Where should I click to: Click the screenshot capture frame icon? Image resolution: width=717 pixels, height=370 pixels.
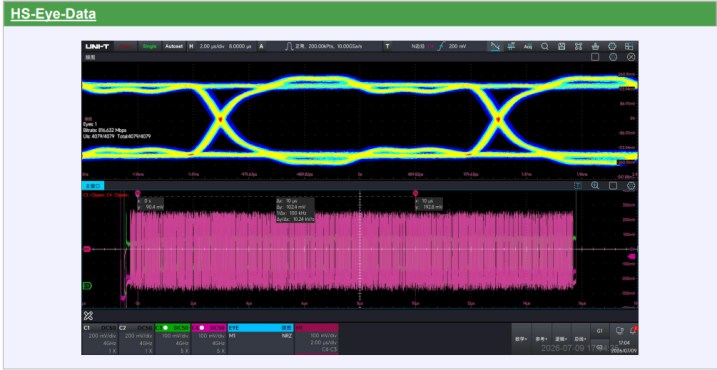point(578,46)
